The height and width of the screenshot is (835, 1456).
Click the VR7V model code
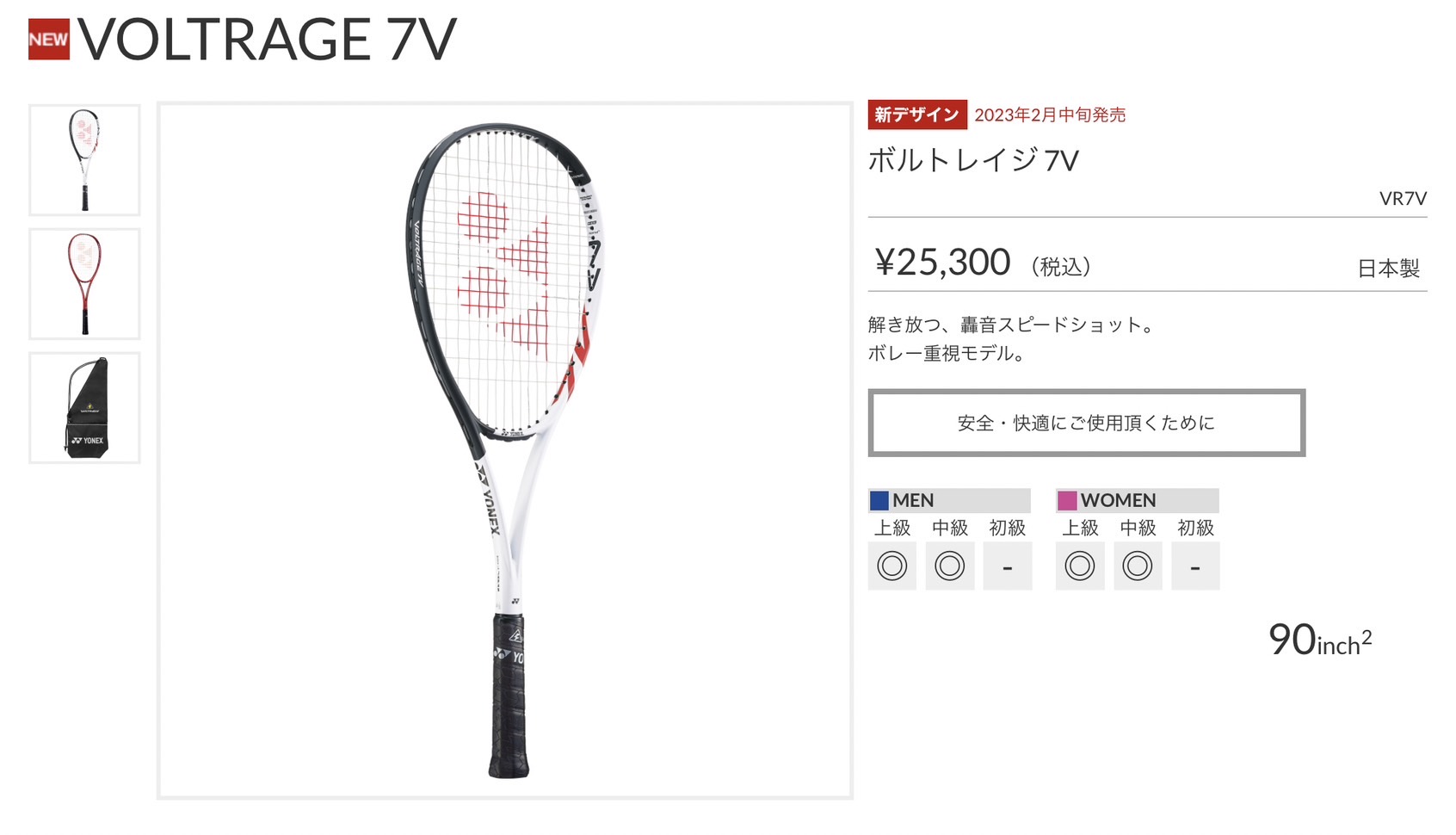click(x=1403, y=199)
